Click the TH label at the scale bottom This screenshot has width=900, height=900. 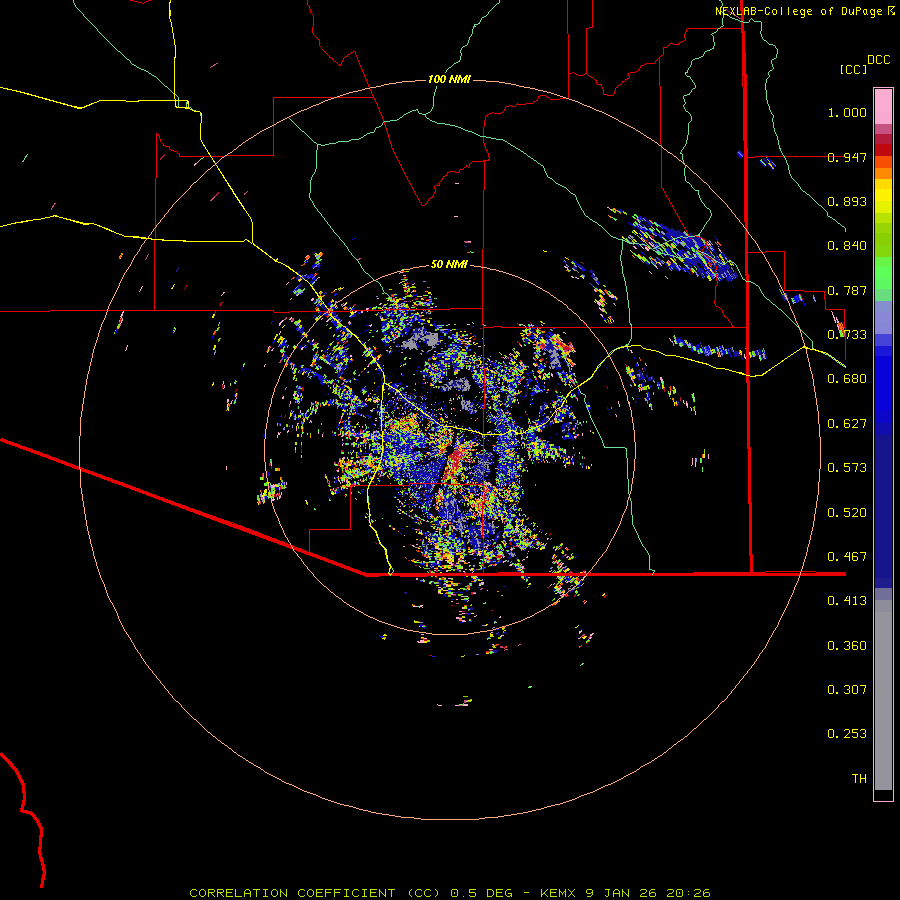(x=859, y=779)
